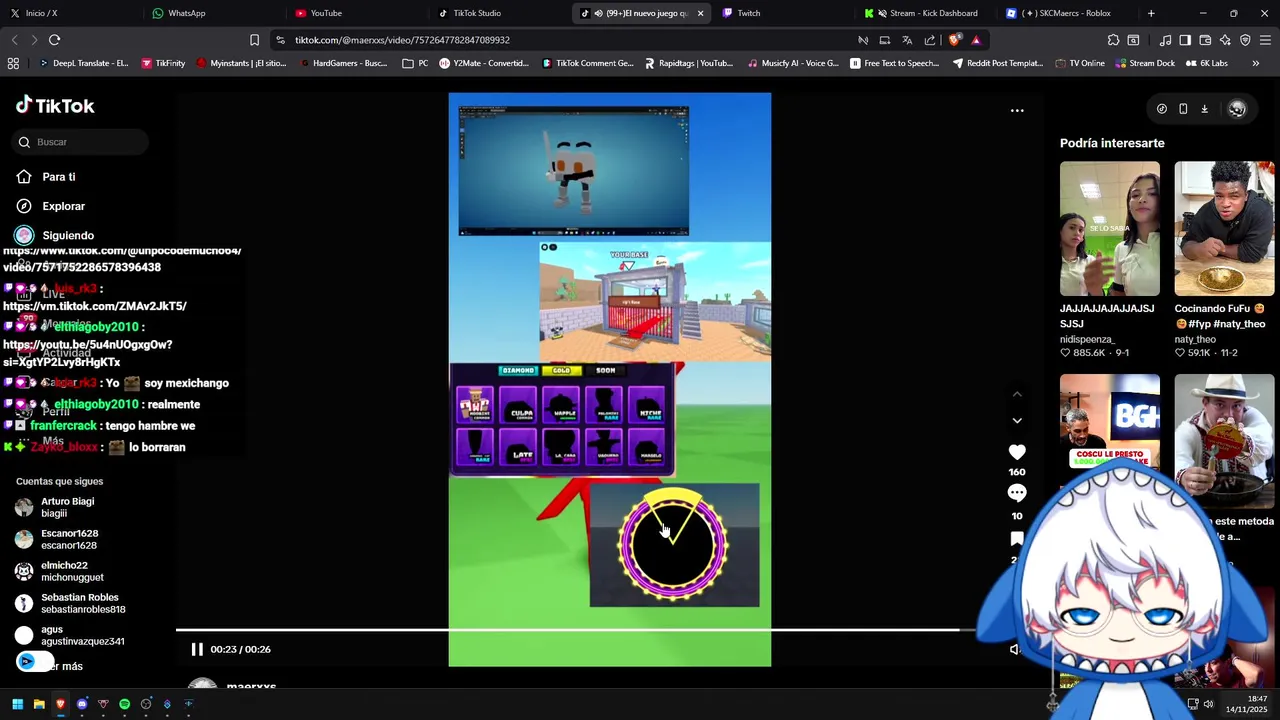Open the translate page icon in address bar
The image size is (1280, 720).
tap(907, 40)
